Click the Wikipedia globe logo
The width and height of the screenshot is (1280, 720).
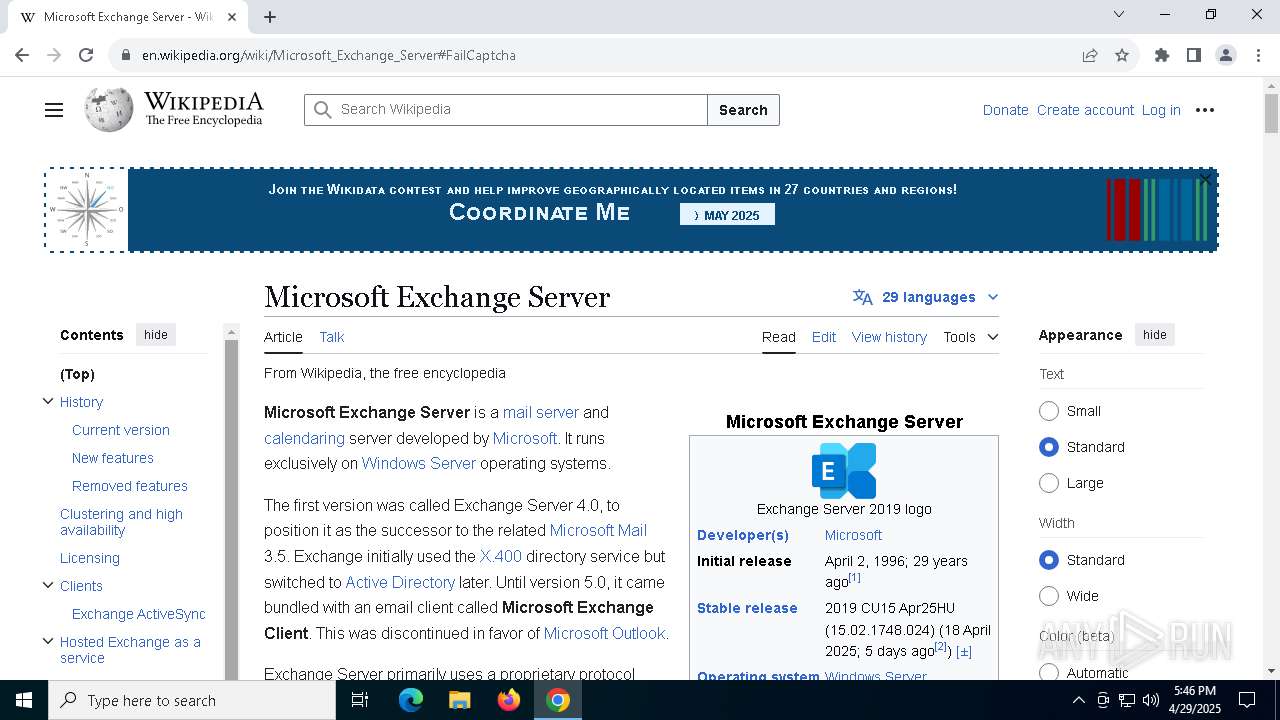(x=108, y=110)
